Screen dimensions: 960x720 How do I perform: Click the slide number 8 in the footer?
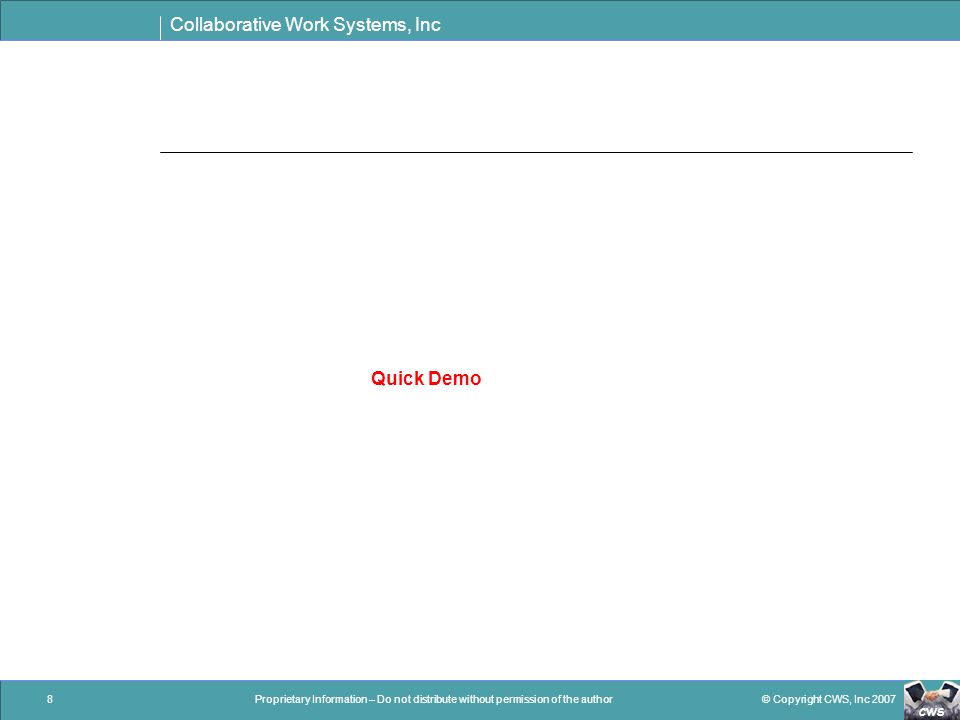tap(50, 699)
